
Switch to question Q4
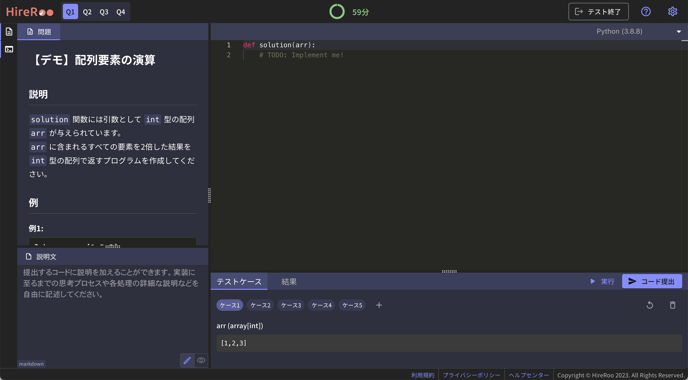tap(121, 12)
